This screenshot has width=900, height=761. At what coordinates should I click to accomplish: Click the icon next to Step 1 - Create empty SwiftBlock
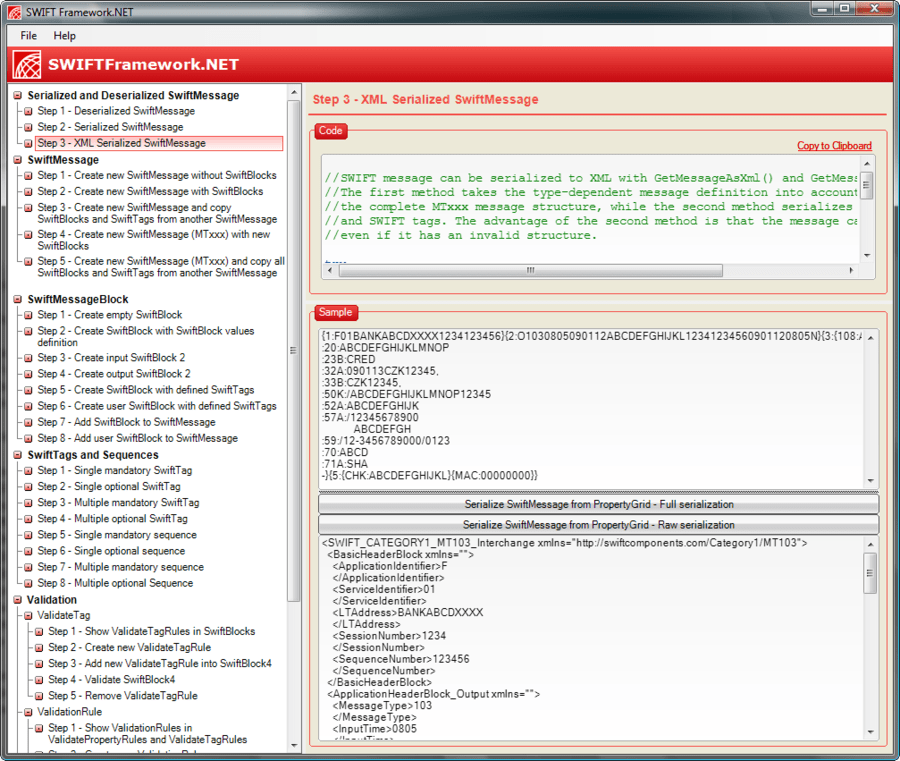29,315
